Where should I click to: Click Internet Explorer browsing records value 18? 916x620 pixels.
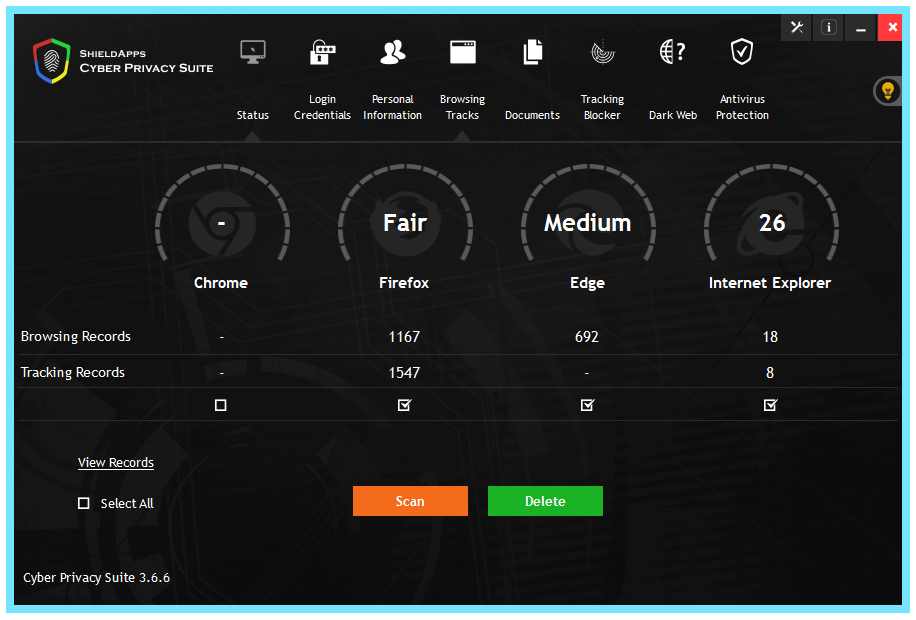tap(770, 337)
